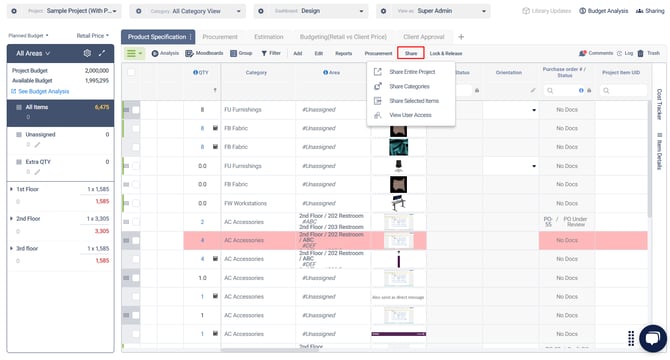Open the Group toolbar icon
670x360 pixels.
click(233, 53)
